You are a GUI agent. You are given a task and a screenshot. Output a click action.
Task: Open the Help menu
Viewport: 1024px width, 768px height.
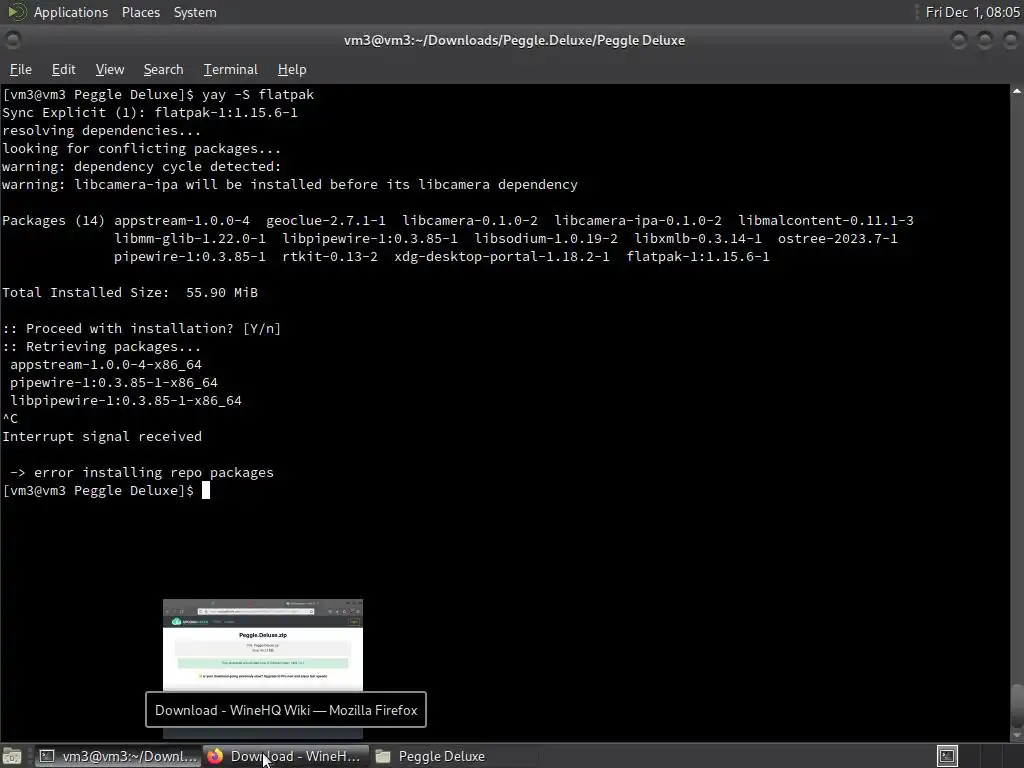pyautogui.click(x=292, y=69)
